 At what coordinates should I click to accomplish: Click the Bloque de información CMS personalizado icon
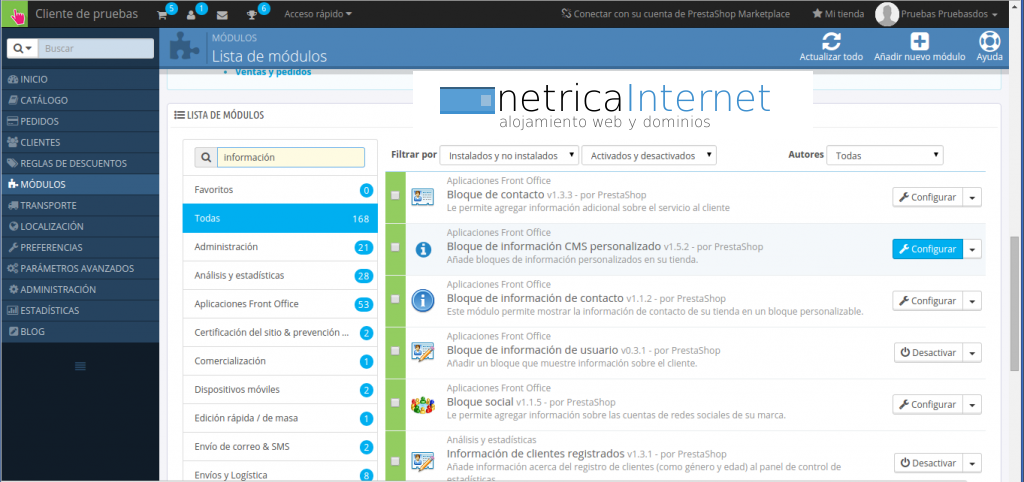tap(423, 249)
